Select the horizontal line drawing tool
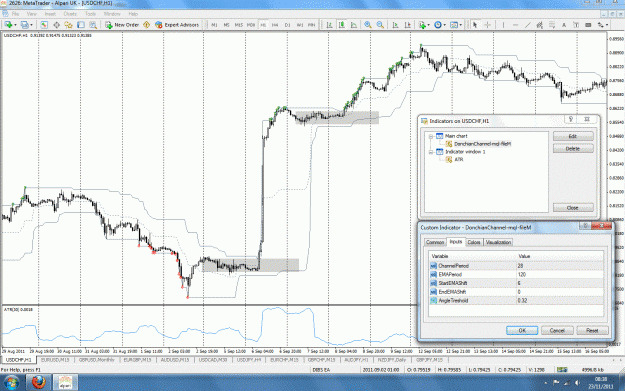The image size is (625, 391). click(x=515, y=25)
